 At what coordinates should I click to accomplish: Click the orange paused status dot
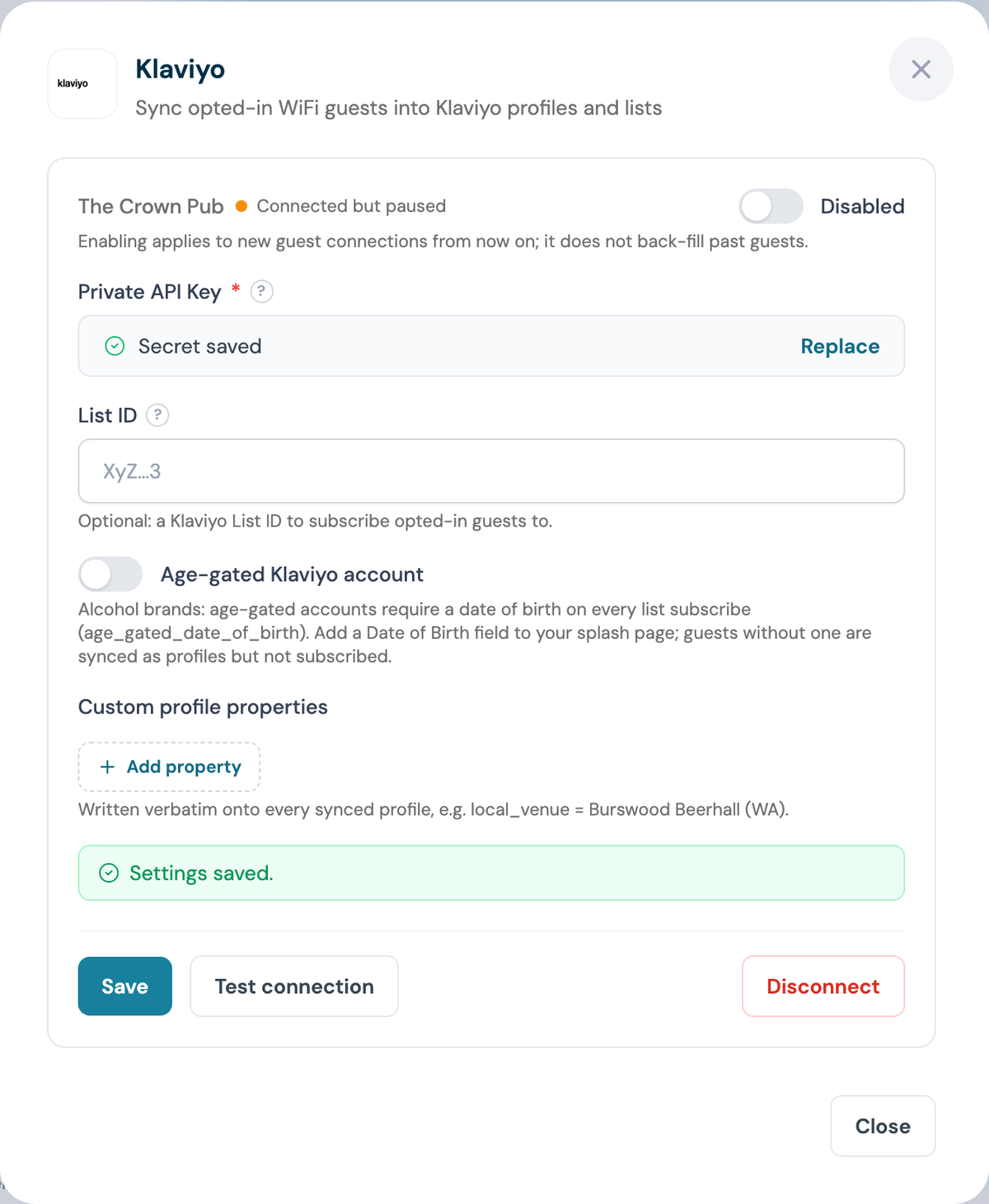(x=241, y=206)
